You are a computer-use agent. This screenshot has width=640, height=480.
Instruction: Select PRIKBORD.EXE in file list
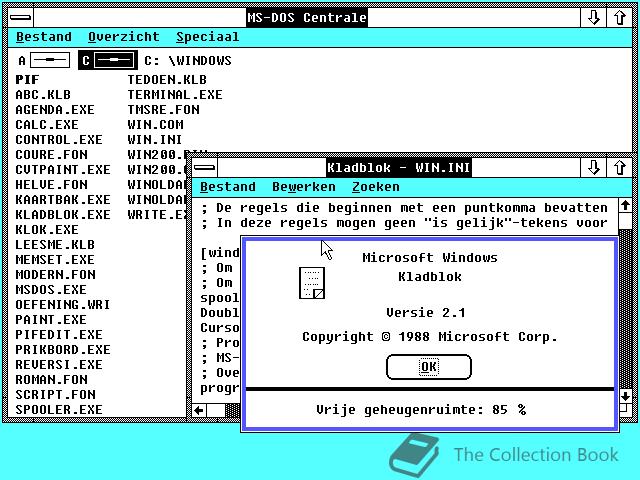click(x=63, y=350)
